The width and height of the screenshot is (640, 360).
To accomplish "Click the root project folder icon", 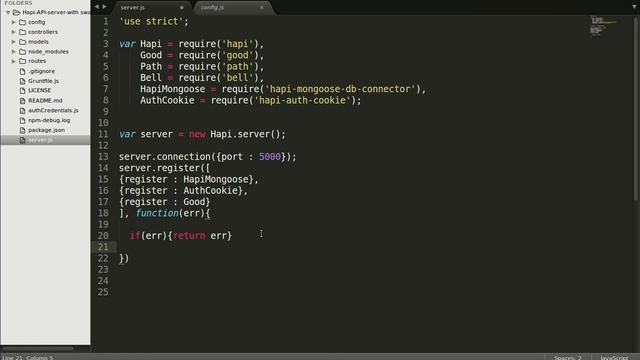I will pos(17,13).
